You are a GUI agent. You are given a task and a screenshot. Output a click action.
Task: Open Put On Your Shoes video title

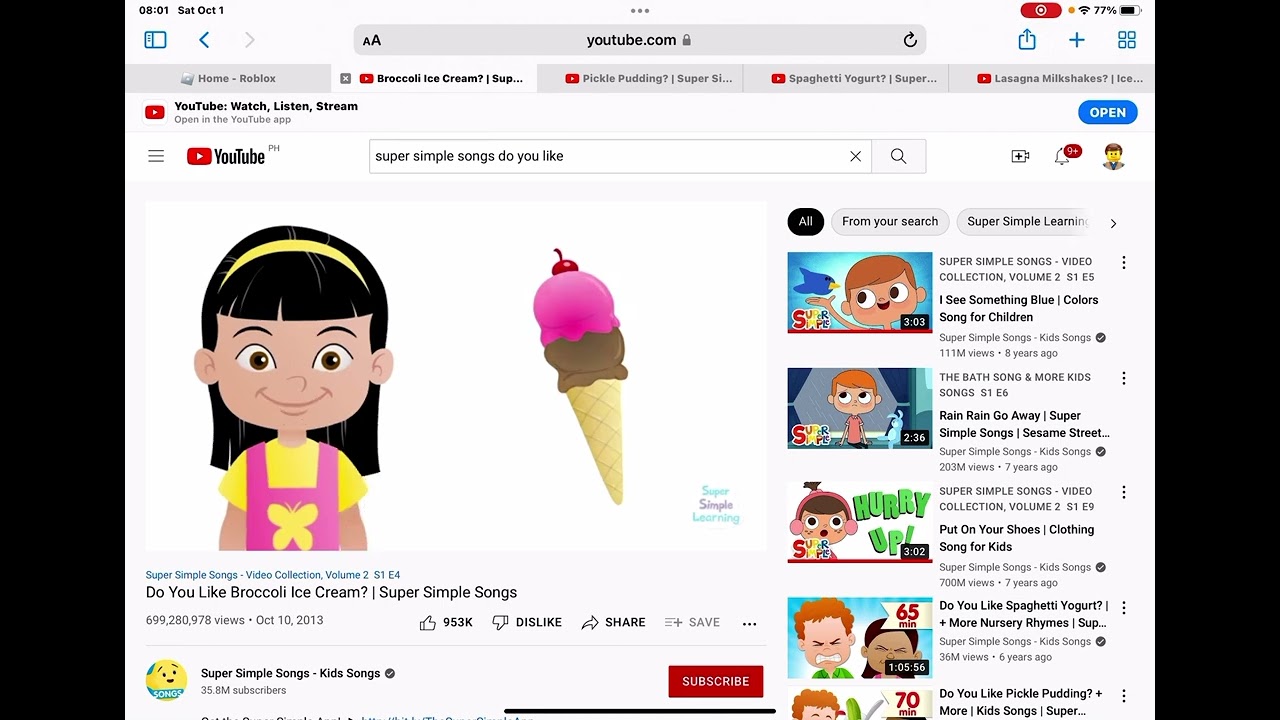tap(1017, 538)
